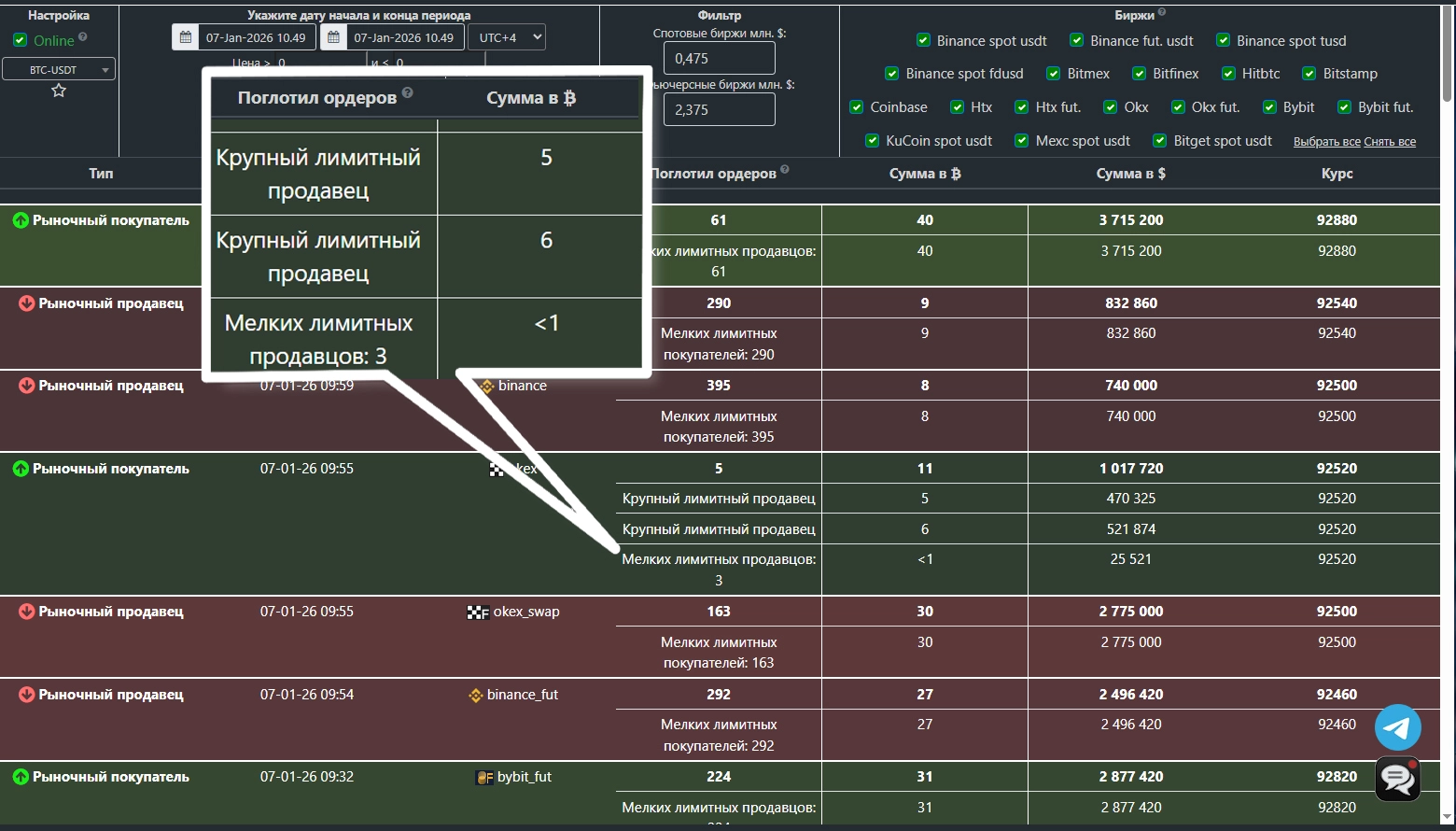Click the Выбрать все link
Viewport: 1456px width, 831px height.
1326,142
